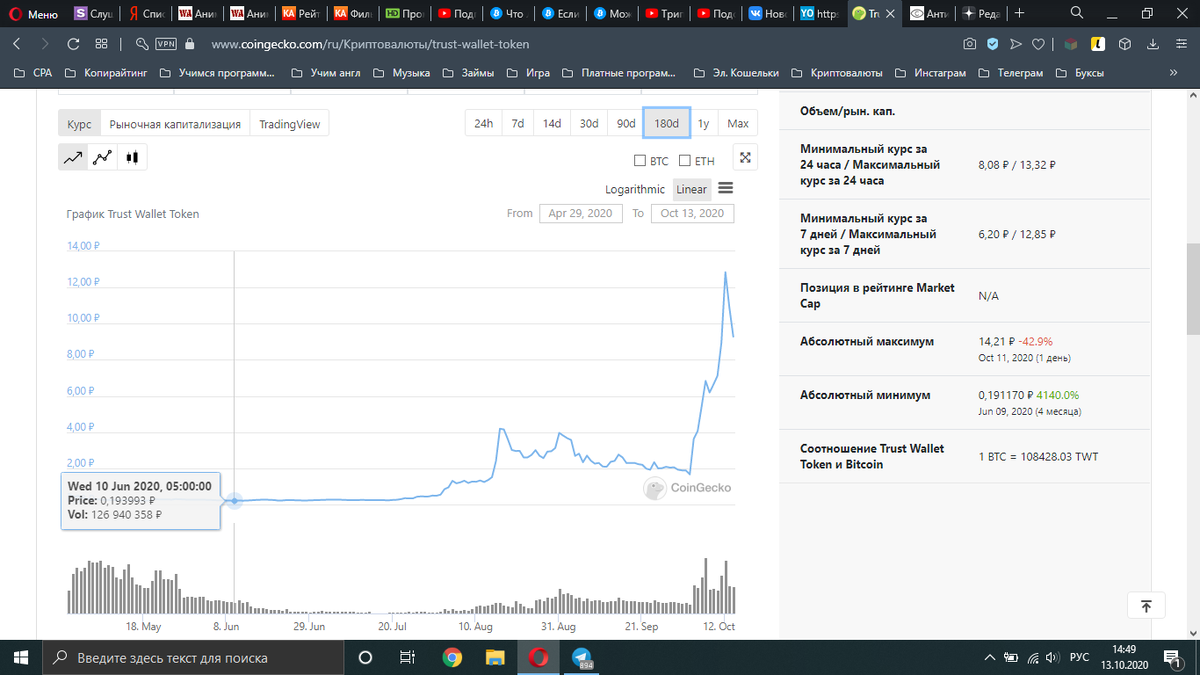Set chart range to 30d
This screenshot has height=675, width=1200.
589,123
